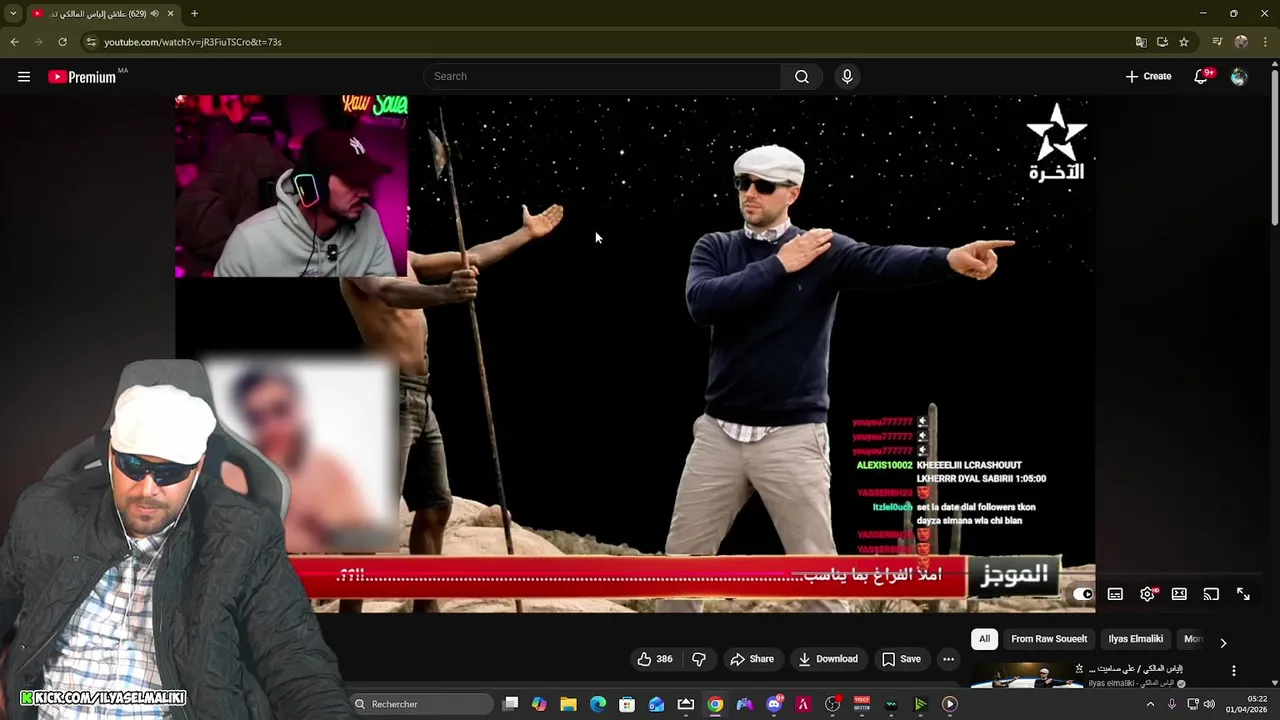Open Discord from taskbar

coord(774,704)
